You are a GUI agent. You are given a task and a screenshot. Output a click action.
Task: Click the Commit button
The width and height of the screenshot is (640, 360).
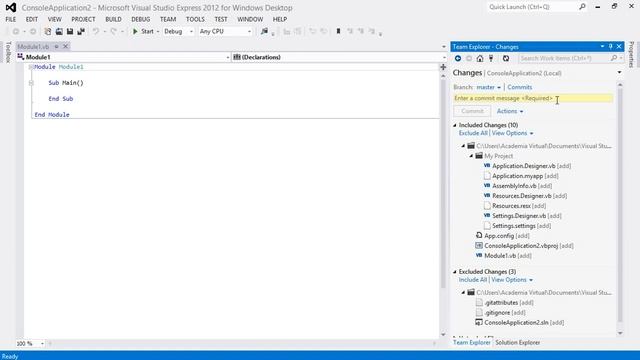click(472, 111)
